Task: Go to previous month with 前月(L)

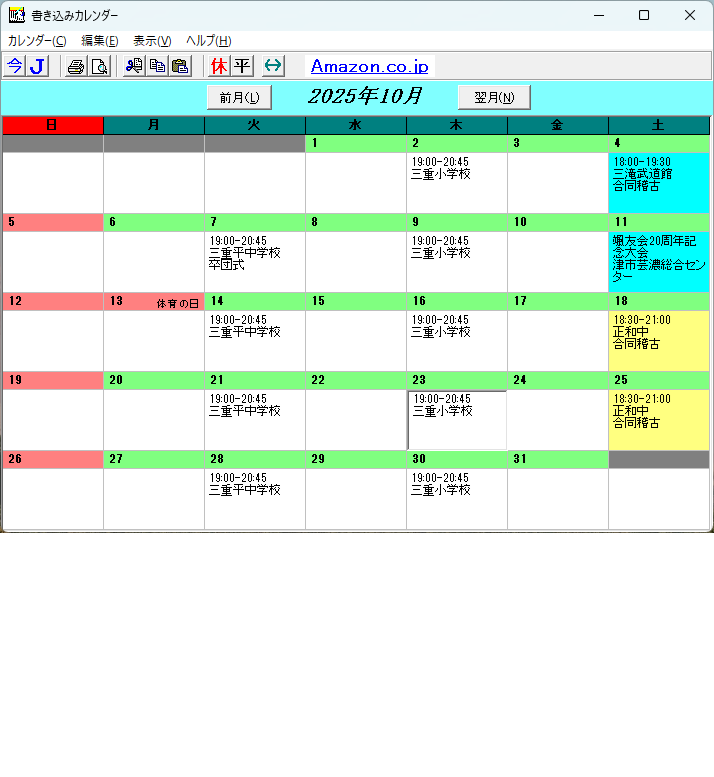Action: tap(239, 97)
